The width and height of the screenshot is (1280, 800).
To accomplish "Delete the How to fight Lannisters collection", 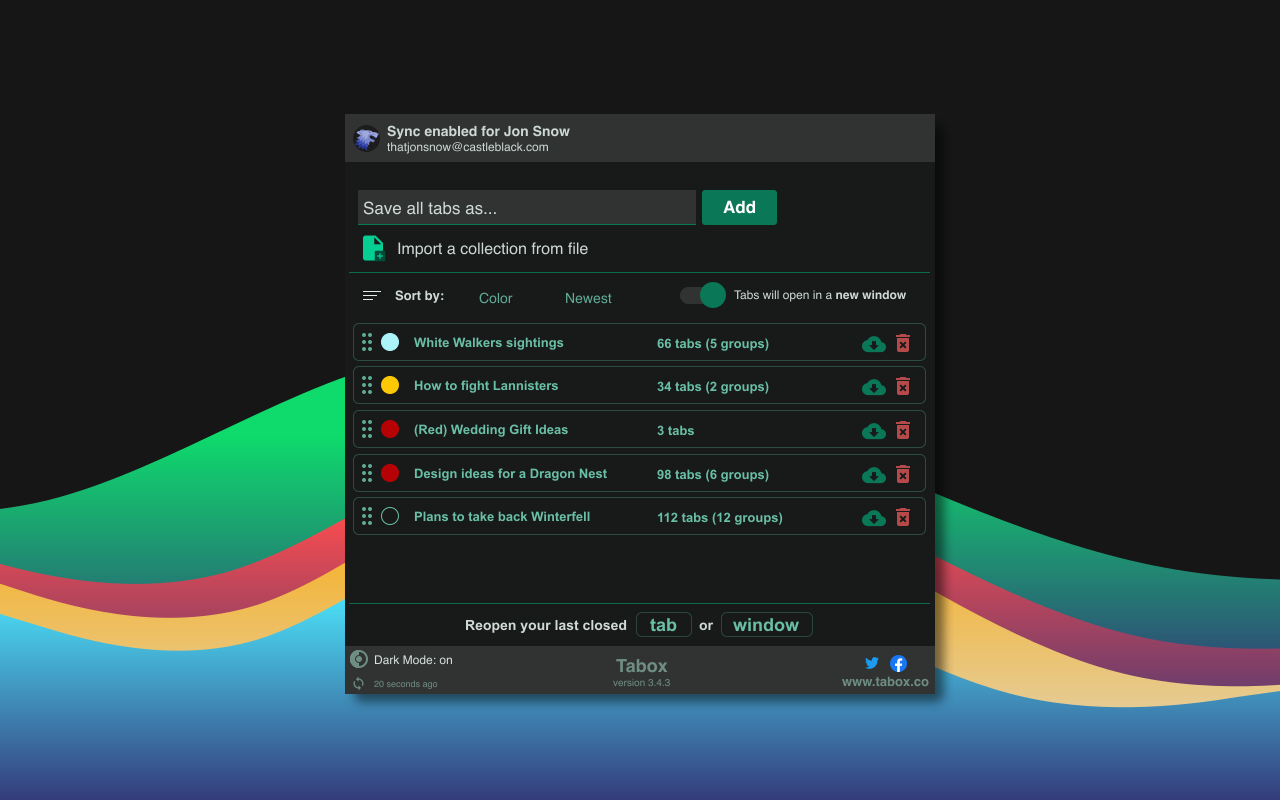I will 903,387.
